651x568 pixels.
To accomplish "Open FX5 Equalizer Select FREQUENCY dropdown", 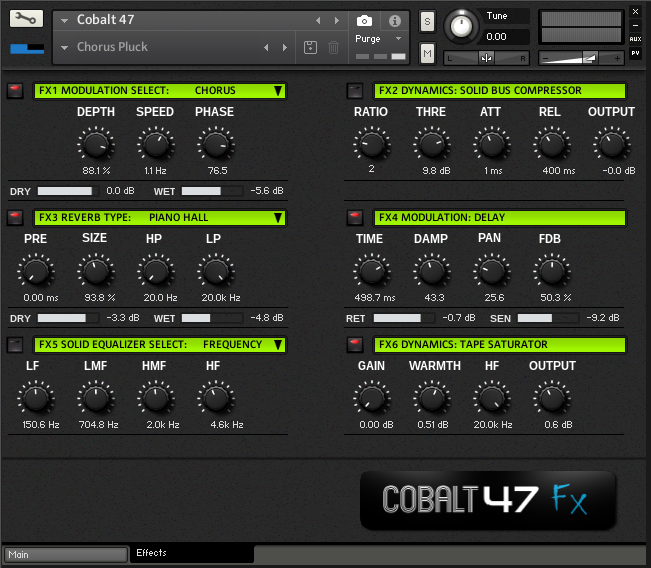I will (x=160, y=345).
